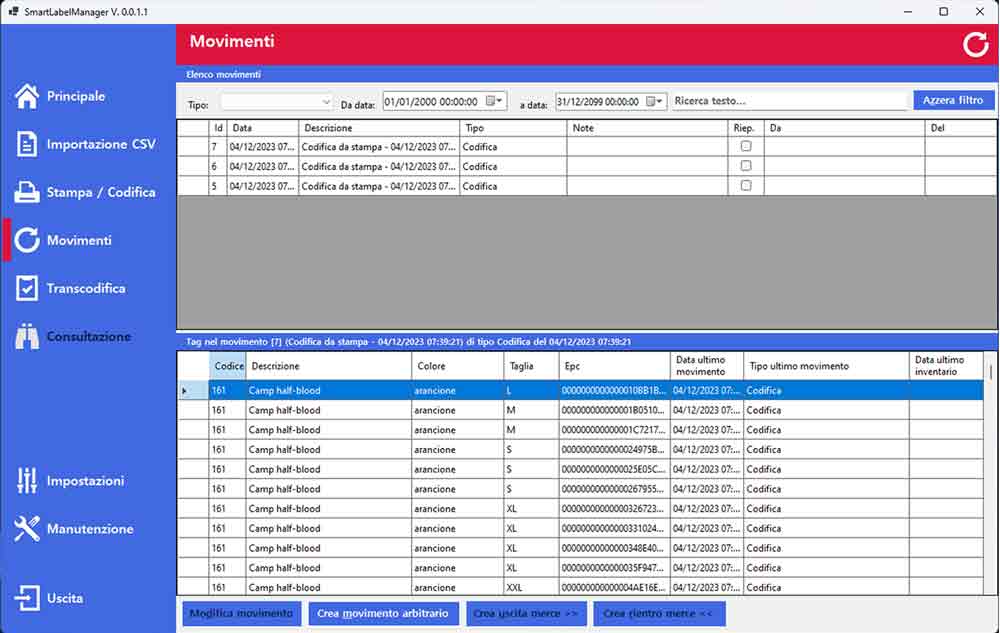Select the tag row with Epc ending 1B0510

(x=580, y=411)
